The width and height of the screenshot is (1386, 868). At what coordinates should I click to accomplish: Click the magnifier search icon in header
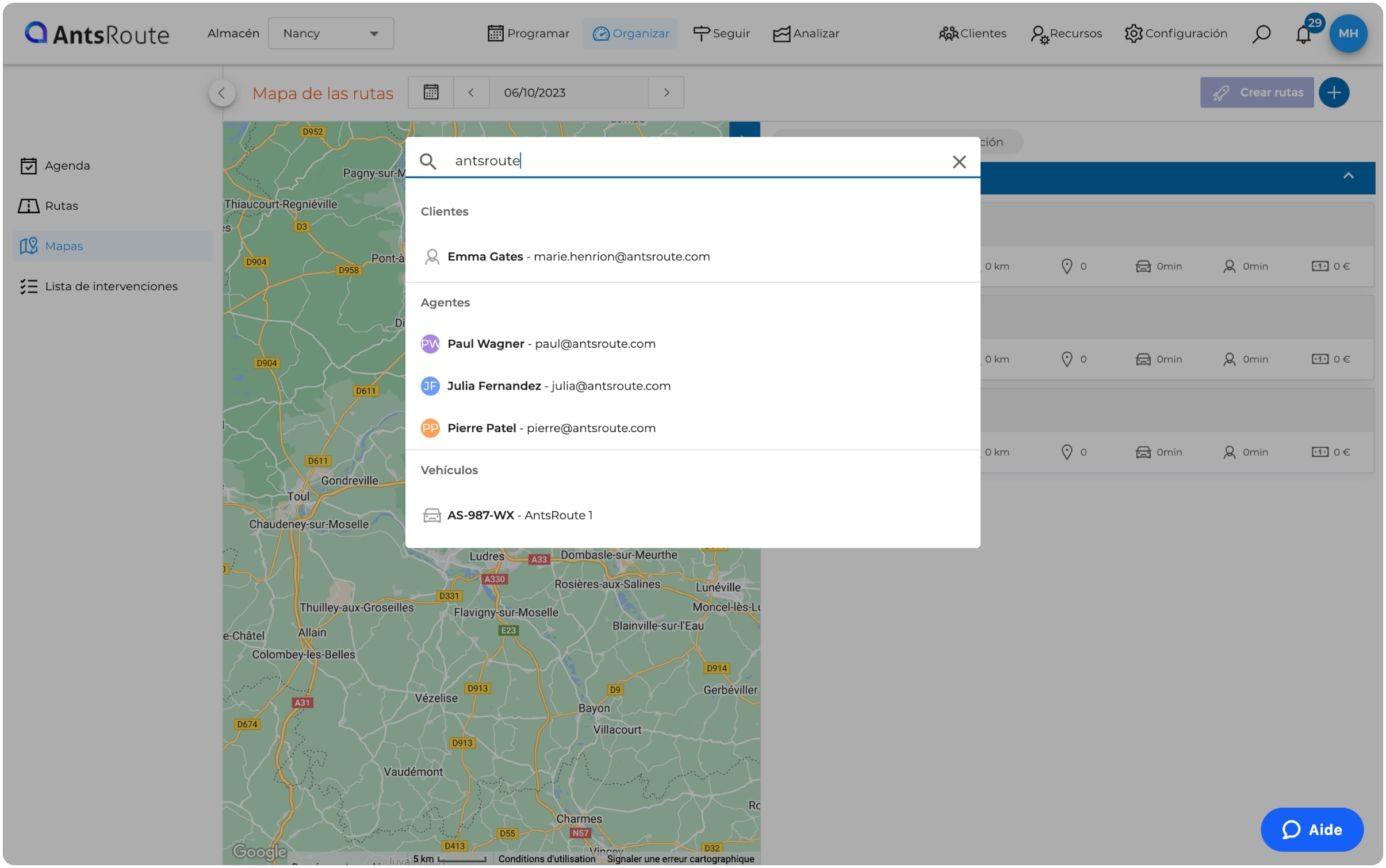1261,34
